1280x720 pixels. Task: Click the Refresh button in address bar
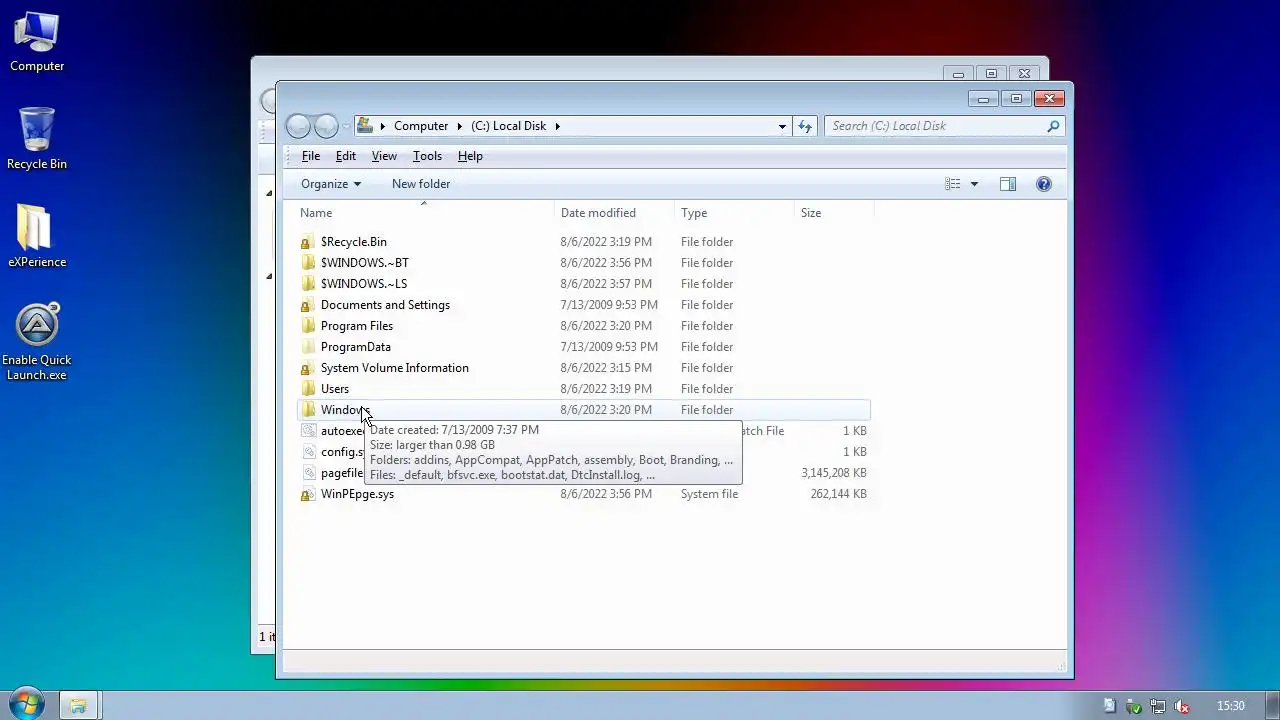(805, 126)
